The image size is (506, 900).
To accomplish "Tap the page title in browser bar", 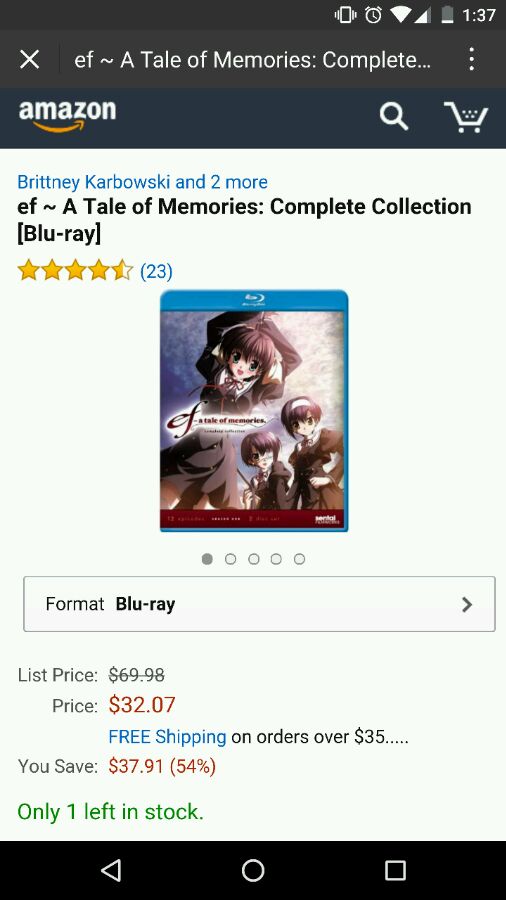I will point(252,59).
